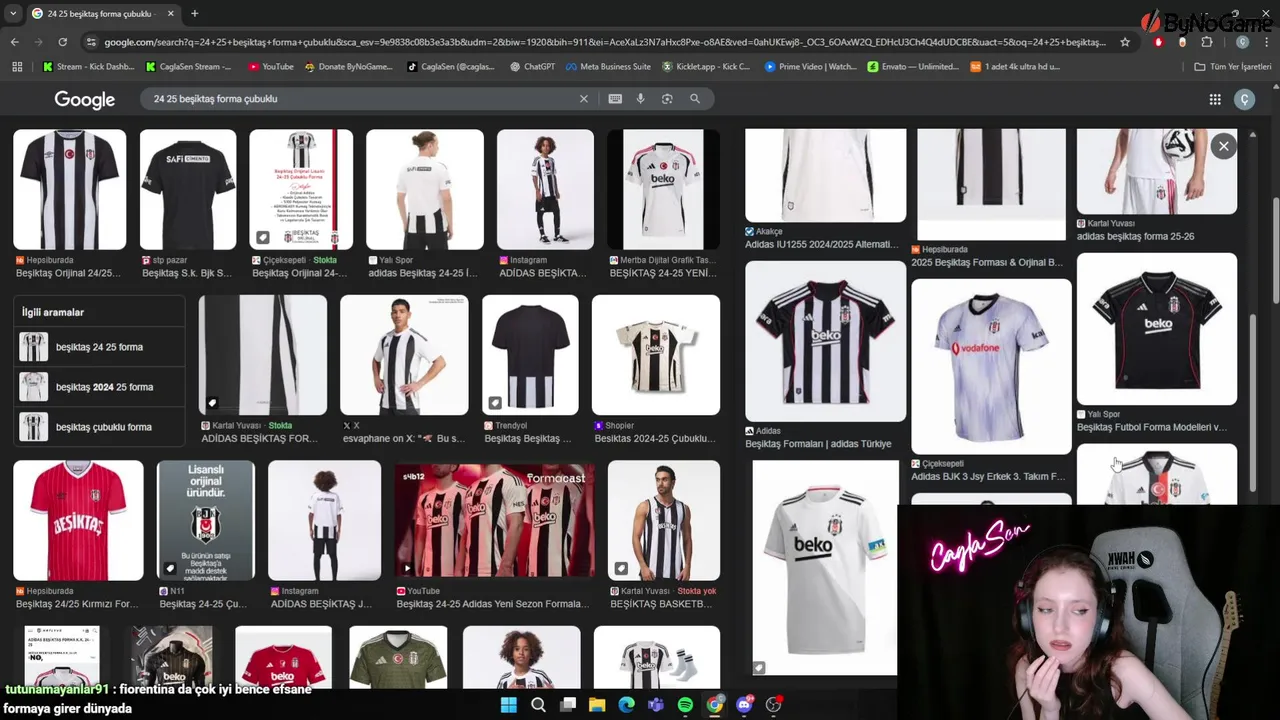Open Windows taskbar search
This screenshot has width=1280, height=720.
tap(538, 705)
